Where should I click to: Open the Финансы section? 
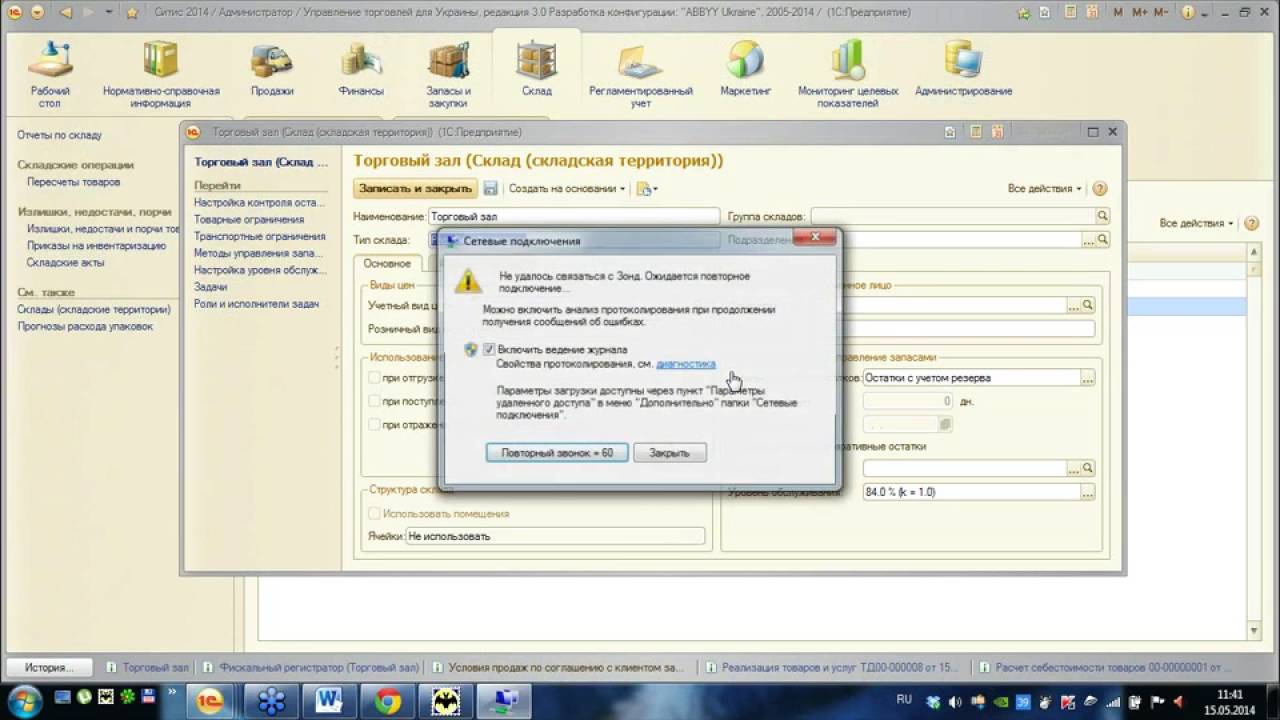pos(361,70)
